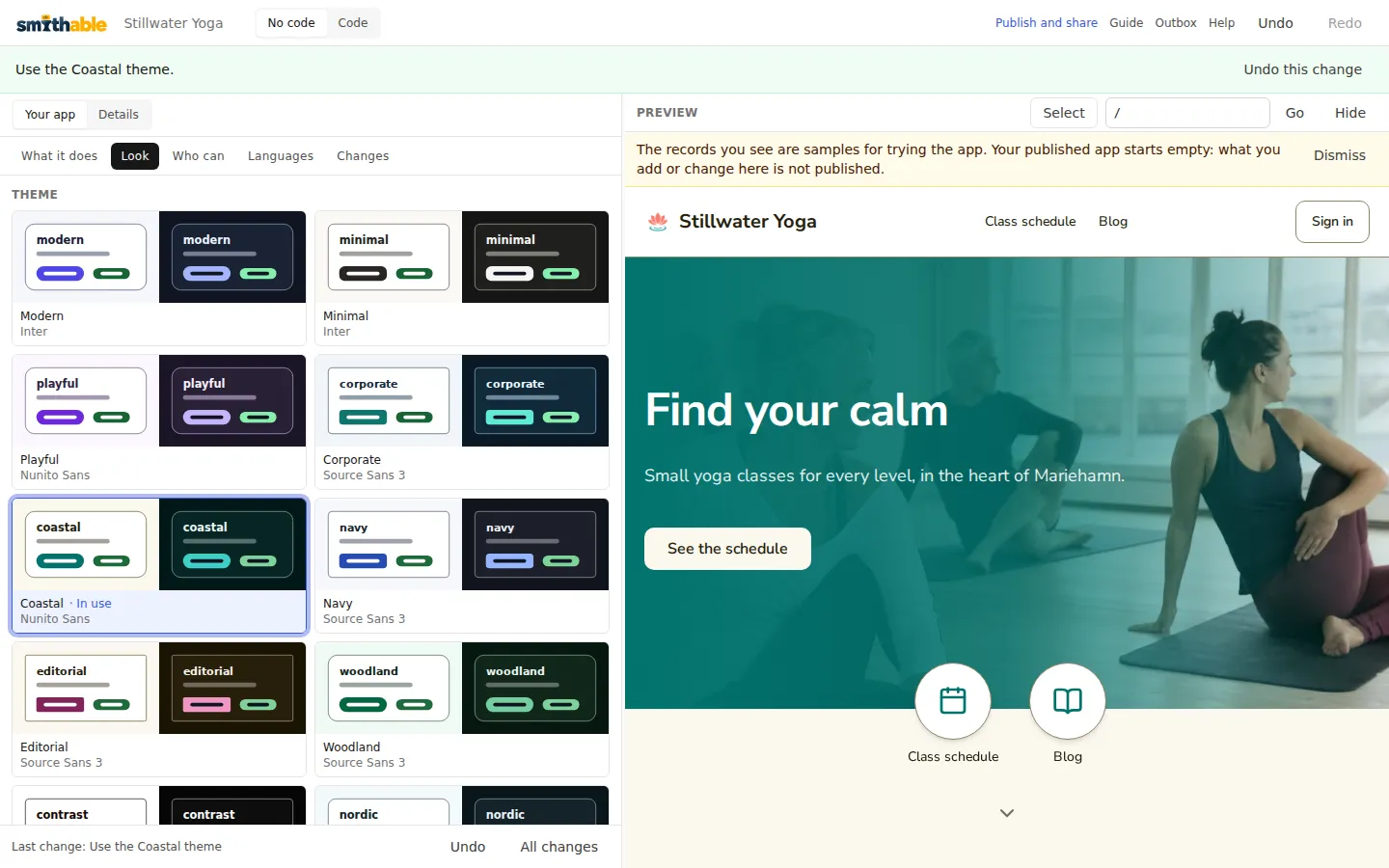
Task: Click Undo next to Last change
Action: point(468,847)
